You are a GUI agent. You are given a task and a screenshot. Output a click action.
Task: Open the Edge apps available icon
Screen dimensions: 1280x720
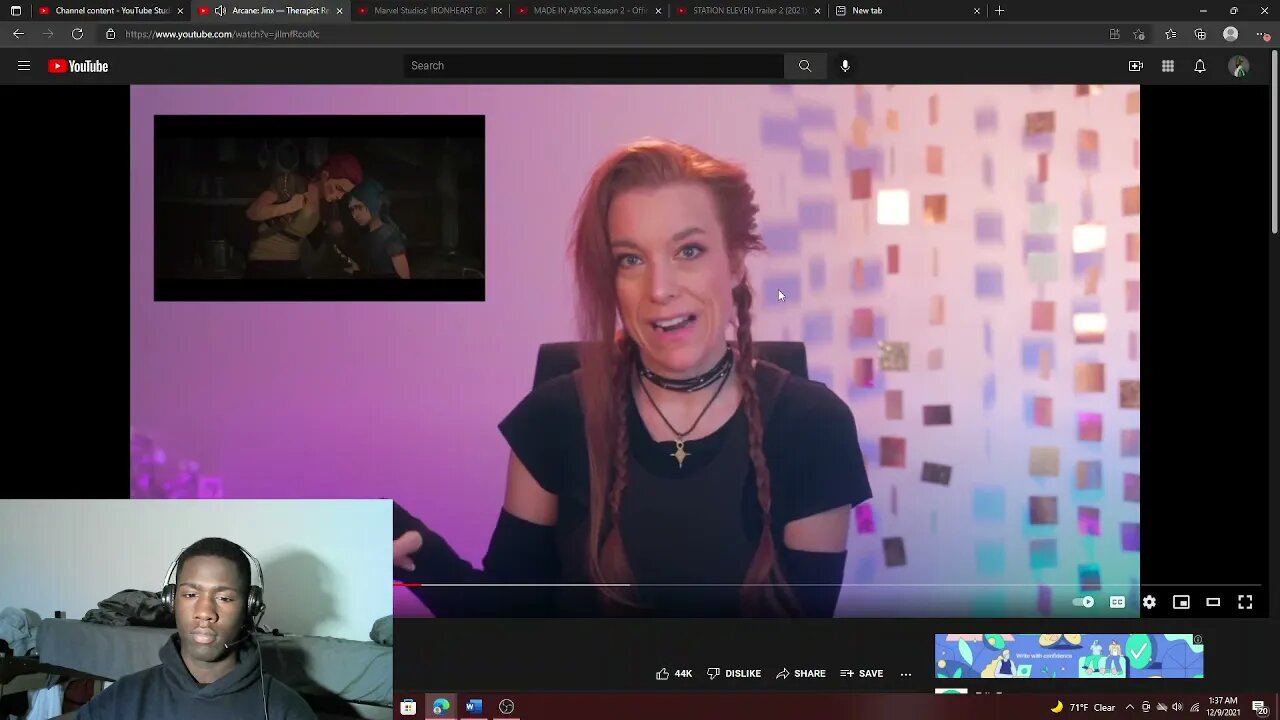pyautogui.click(x=1114, y=34)
